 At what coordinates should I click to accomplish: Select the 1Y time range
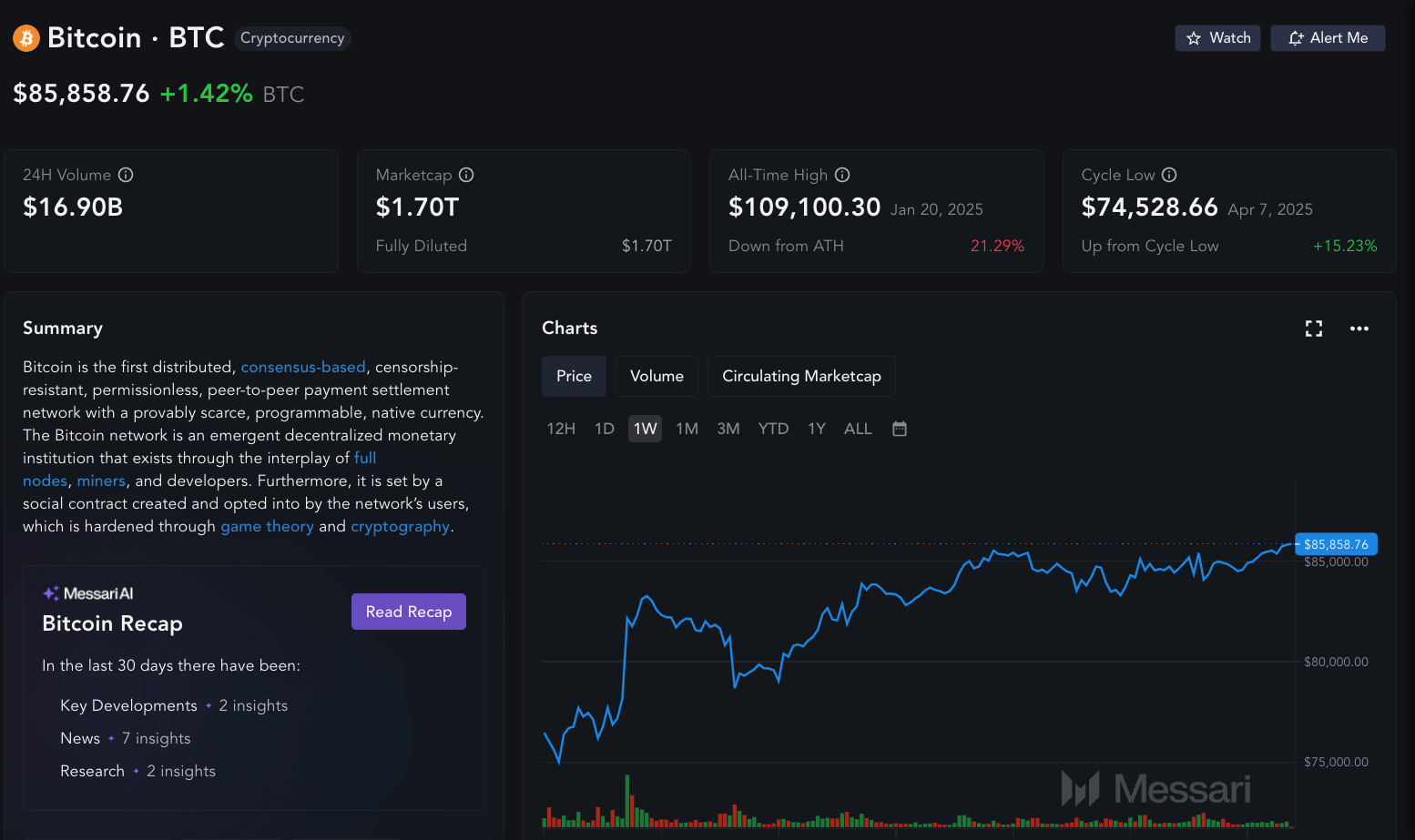pos(817,429)
